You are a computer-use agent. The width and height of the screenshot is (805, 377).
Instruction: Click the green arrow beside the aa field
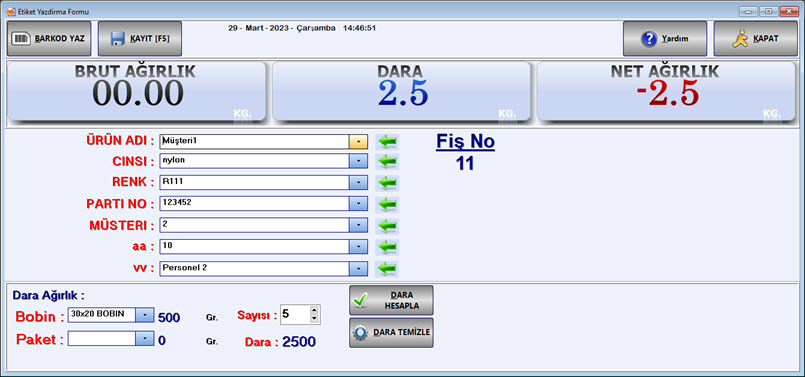(x=387, y=247)
